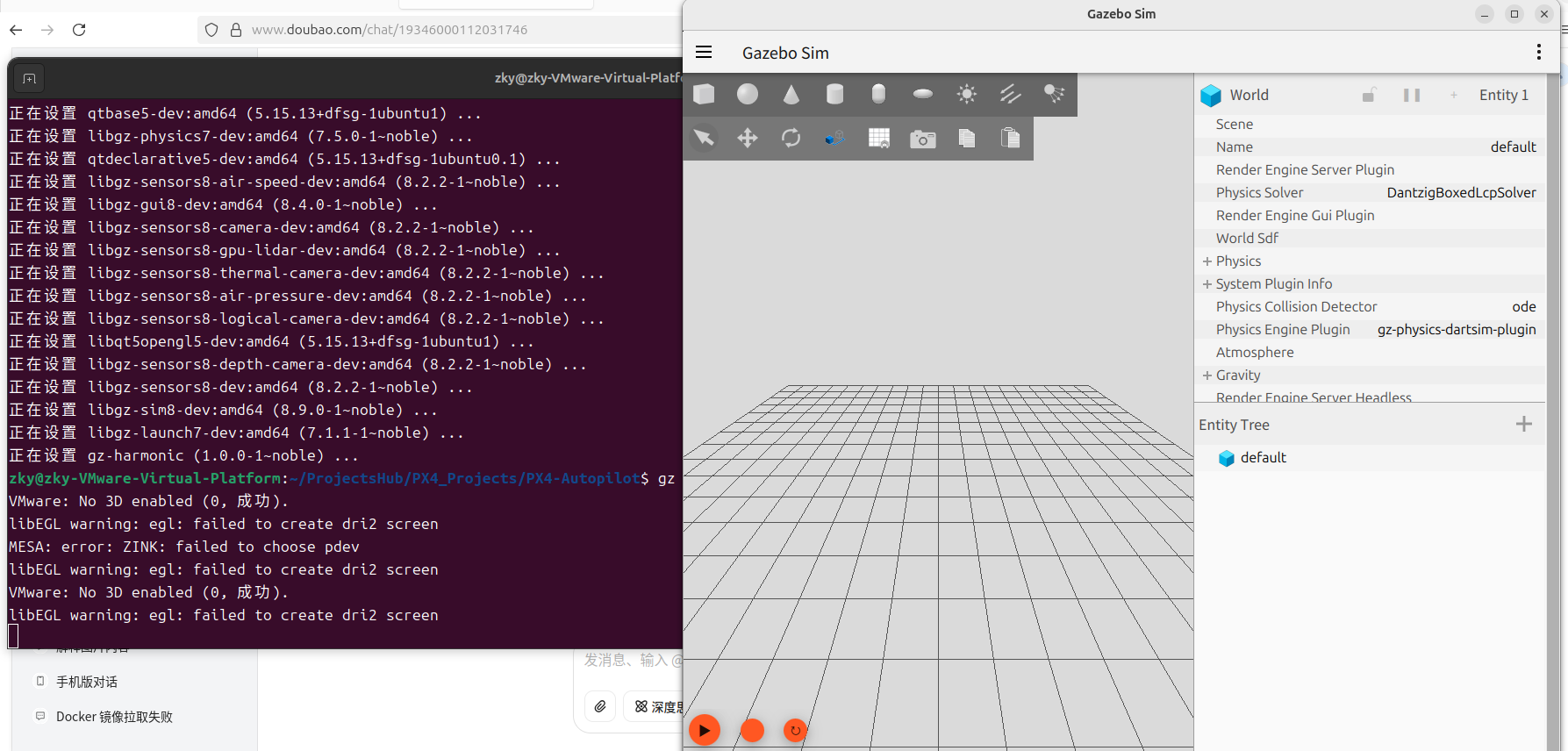Open the Gazebo three-dot plugins menu
Screen dimensions: 1568x751
1539,53
